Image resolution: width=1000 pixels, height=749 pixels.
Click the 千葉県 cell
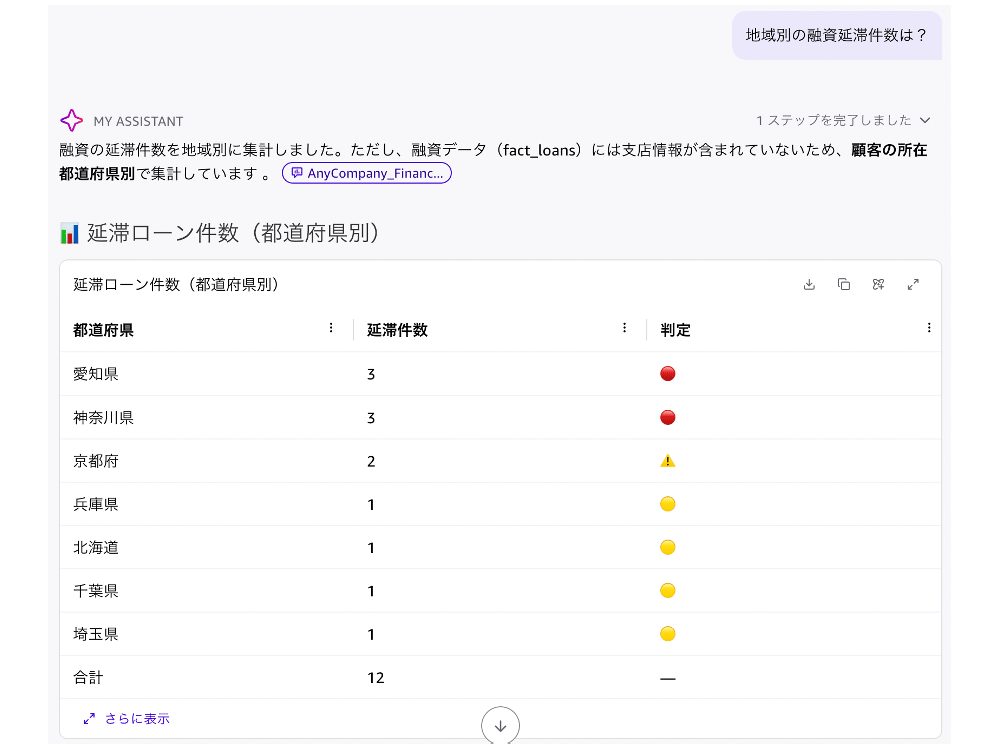point(96,591)
